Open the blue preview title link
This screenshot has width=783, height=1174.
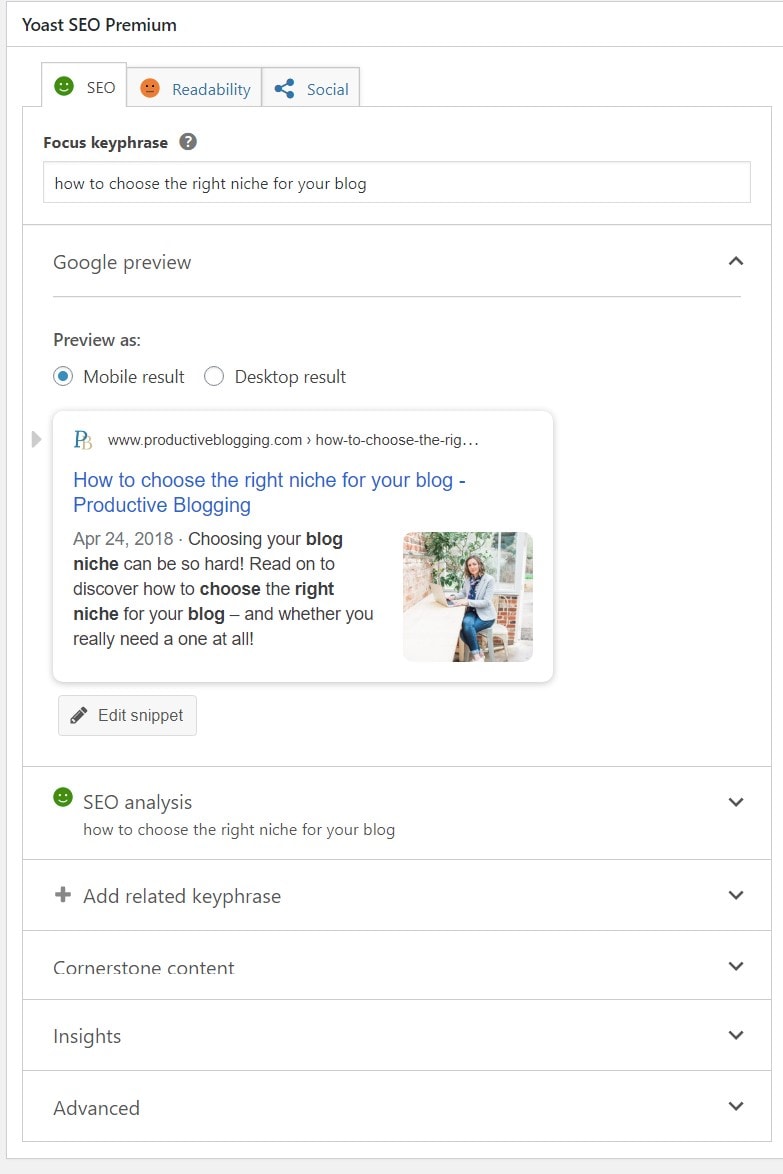269,492
